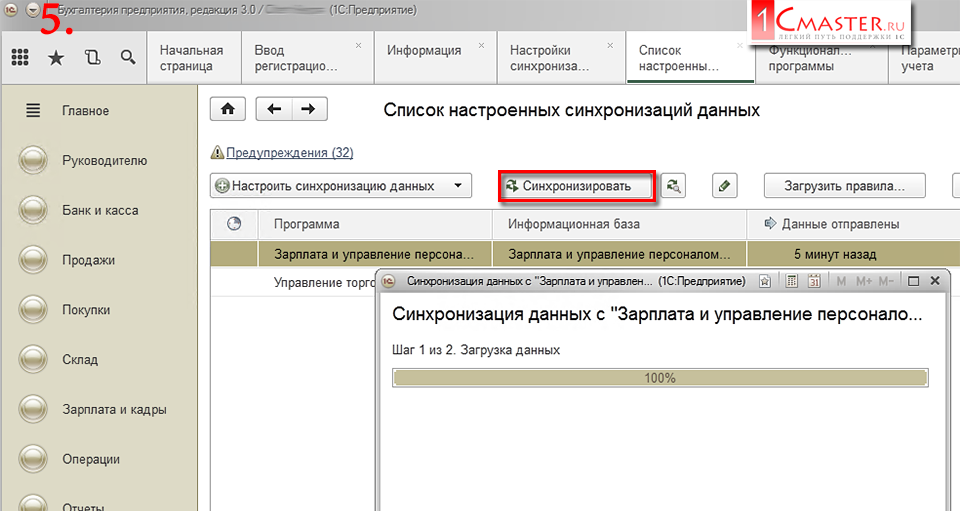
Task: Maximize the synchronization dialog window
Action: pyautogui.click(x=913, y=281)
